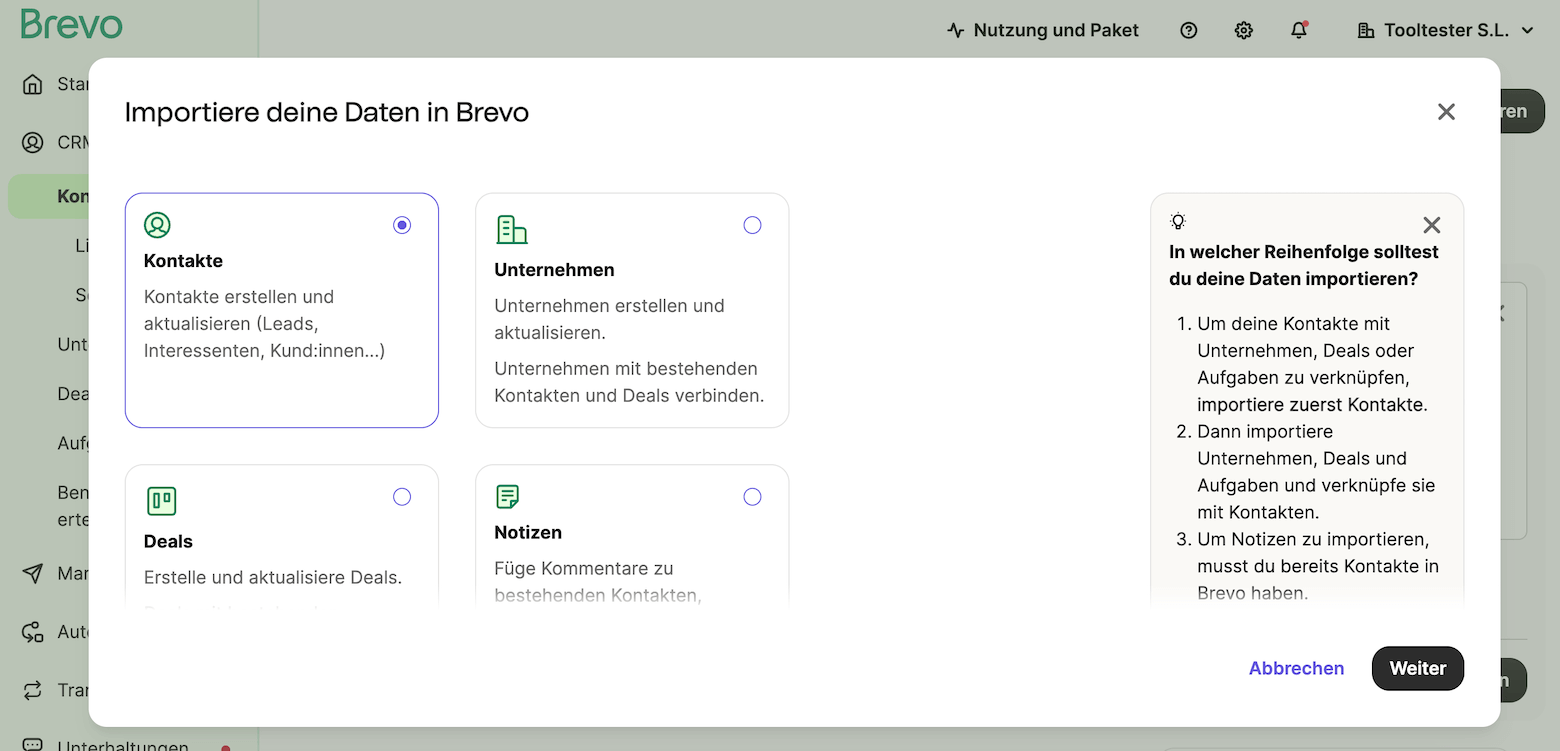This screenshot has height=751, width=1560.
Task: Open the notification bell icon
Action: (x=1298, y=30)
